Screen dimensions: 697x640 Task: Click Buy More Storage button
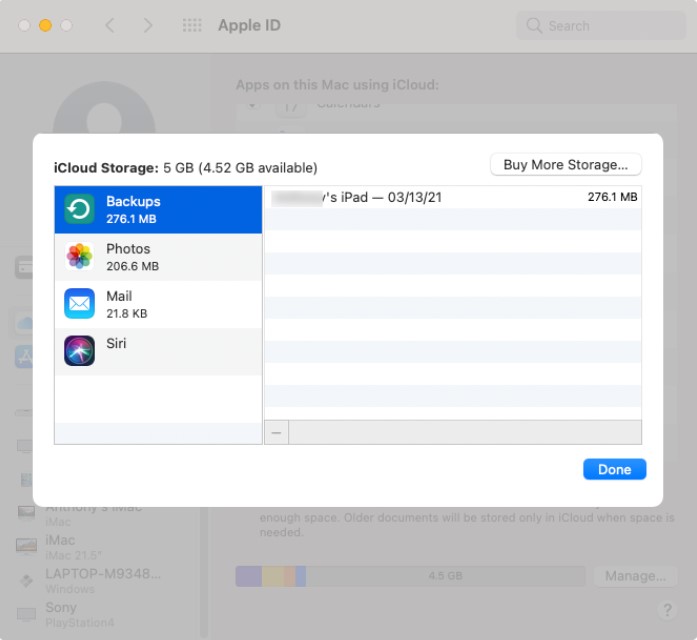pos(565,165)
